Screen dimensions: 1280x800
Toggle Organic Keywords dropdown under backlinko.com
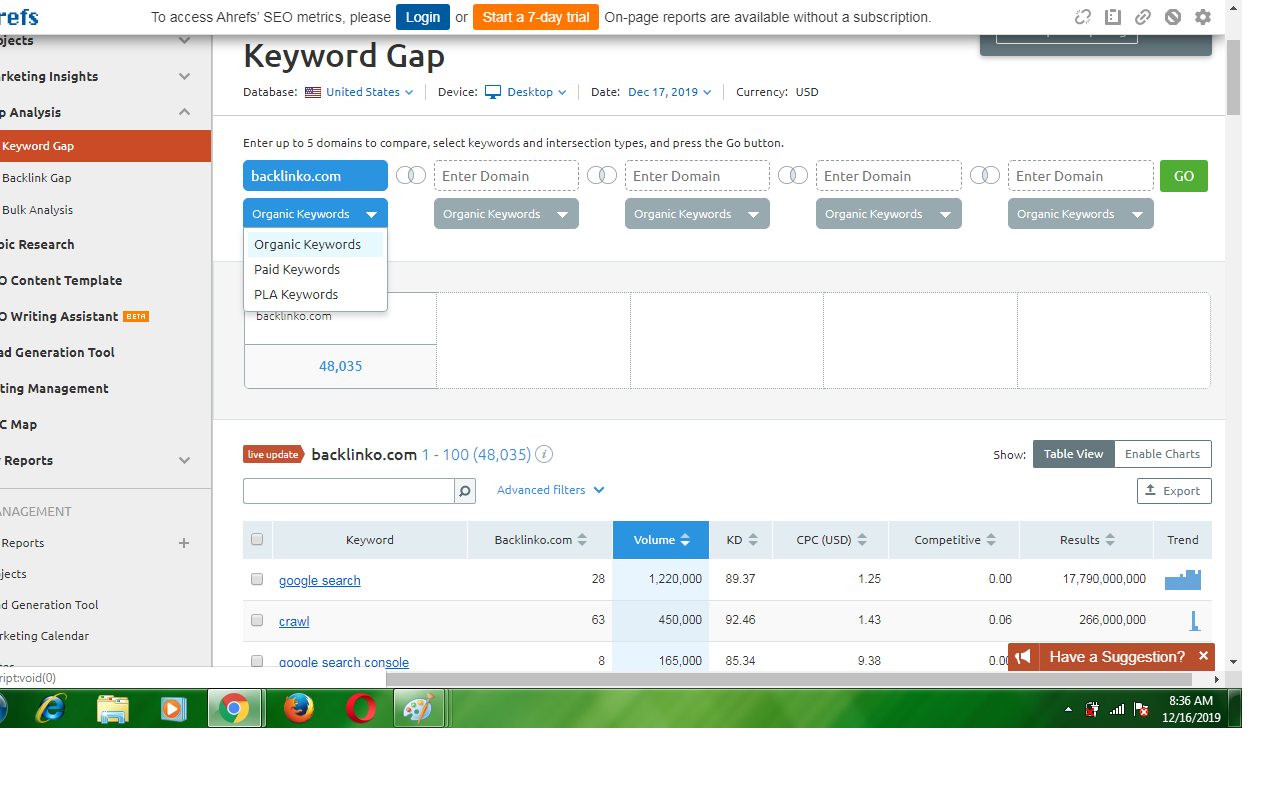(315, 214)
